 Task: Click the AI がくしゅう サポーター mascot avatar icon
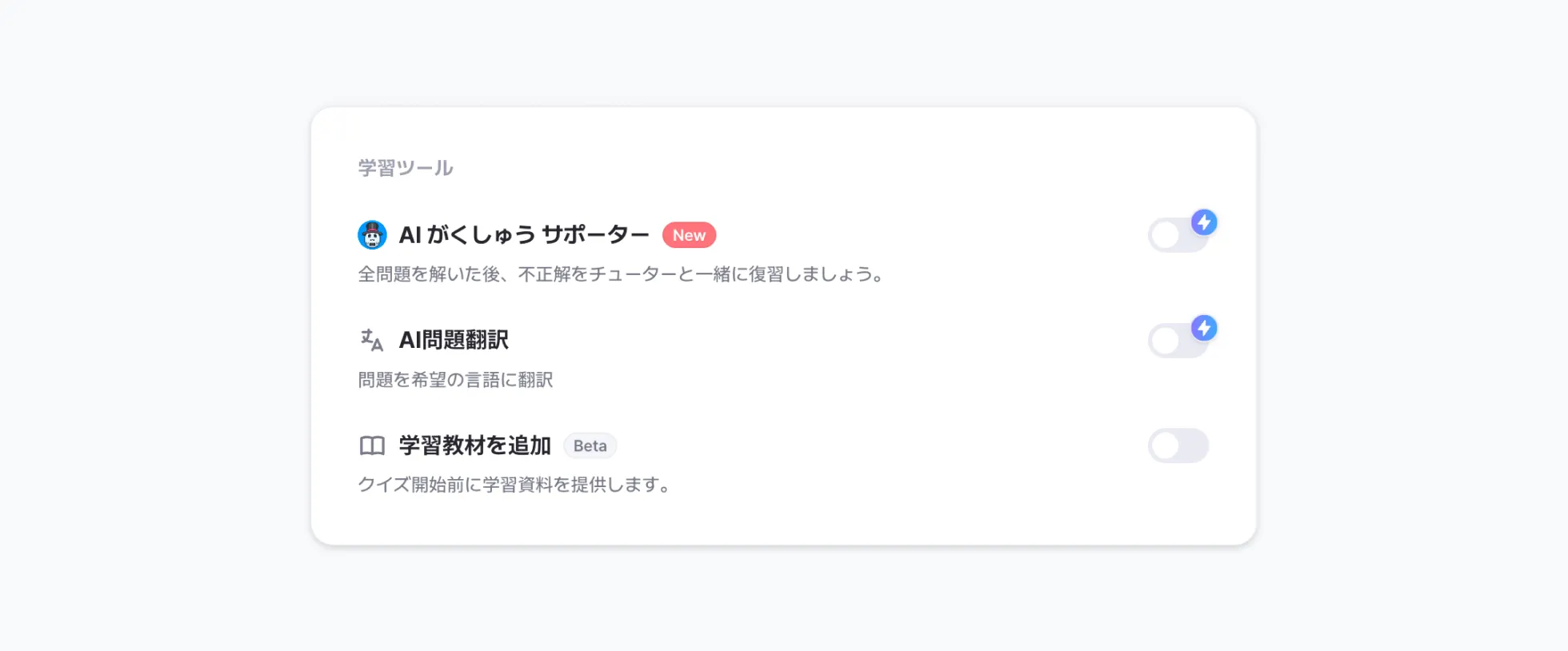tap(372, 235)
